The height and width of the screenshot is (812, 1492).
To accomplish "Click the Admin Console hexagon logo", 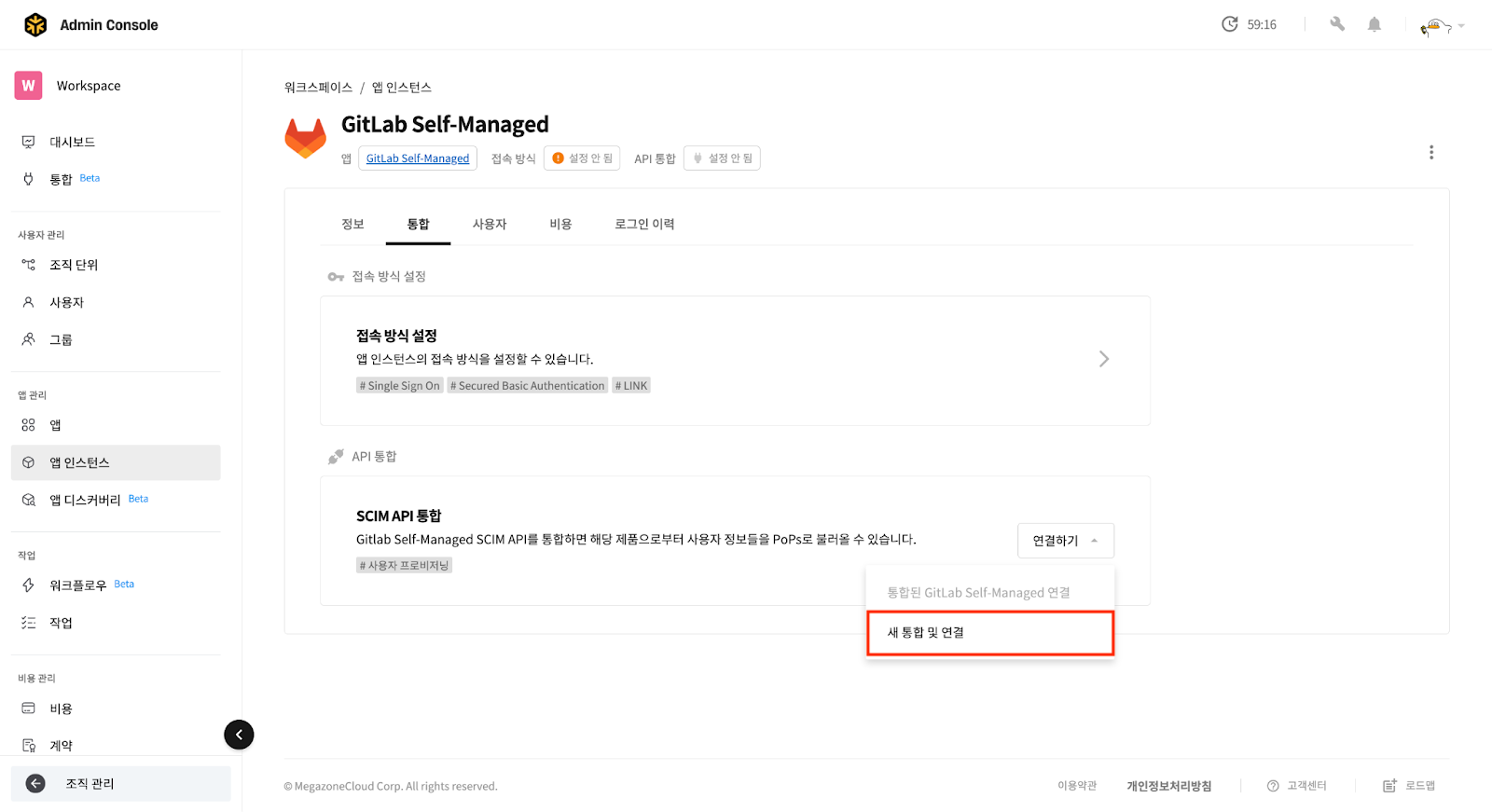I will pos(35,25).
